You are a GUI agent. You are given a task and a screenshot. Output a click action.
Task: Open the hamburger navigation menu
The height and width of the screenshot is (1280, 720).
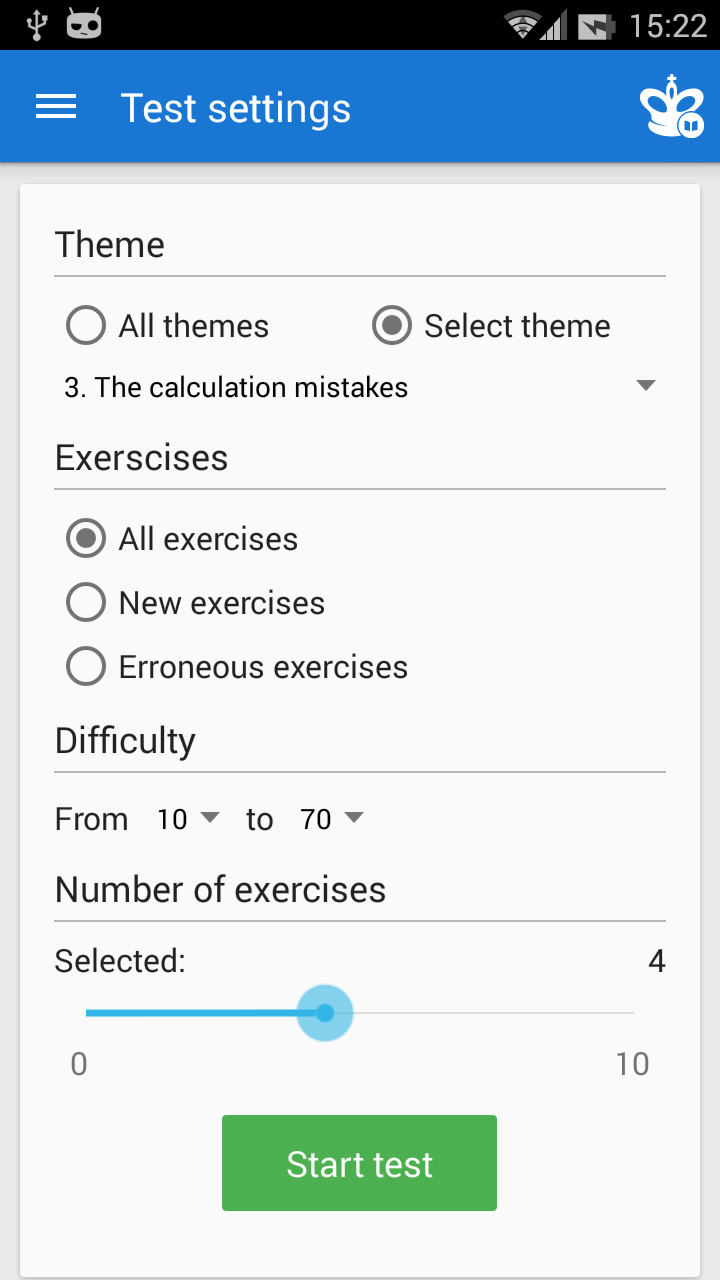pos(56,107)
